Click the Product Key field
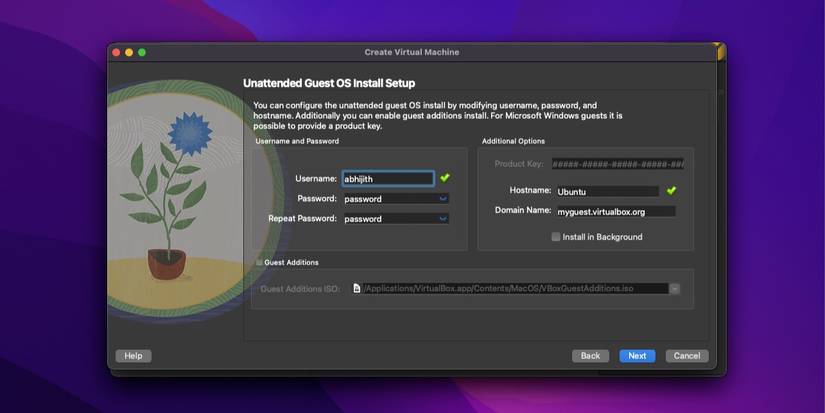 [618, 164]
